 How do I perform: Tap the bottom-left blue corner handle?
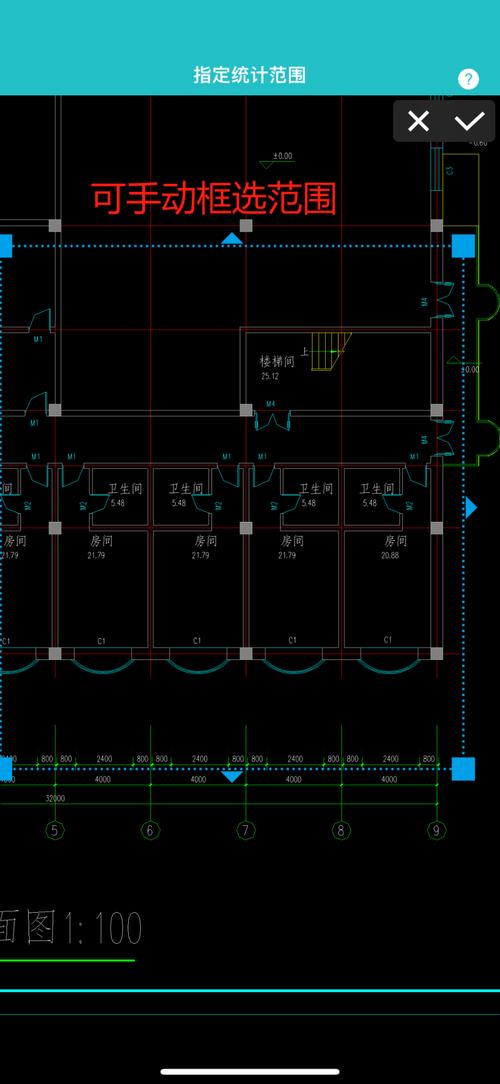(x=6, y=768)
